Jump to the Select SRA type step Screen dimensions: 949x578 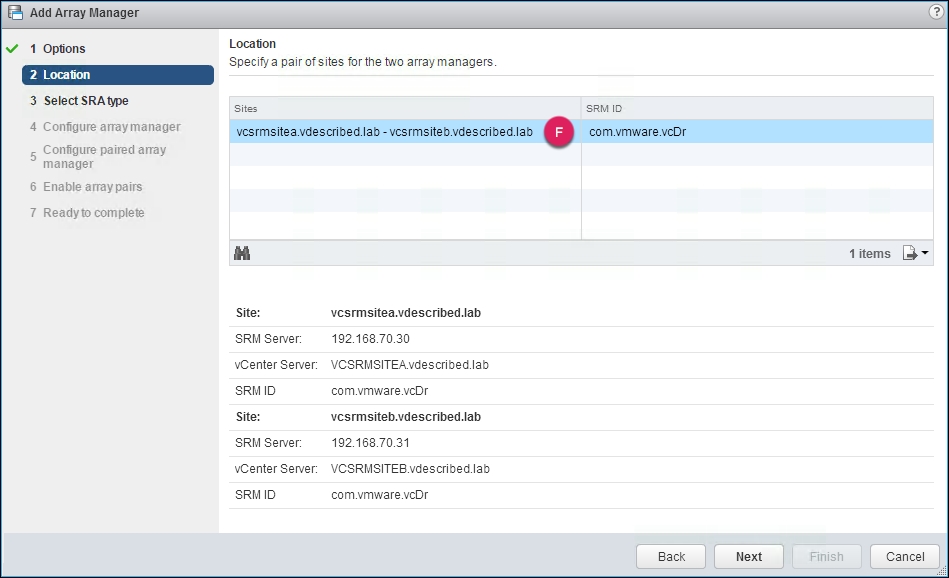83,101
